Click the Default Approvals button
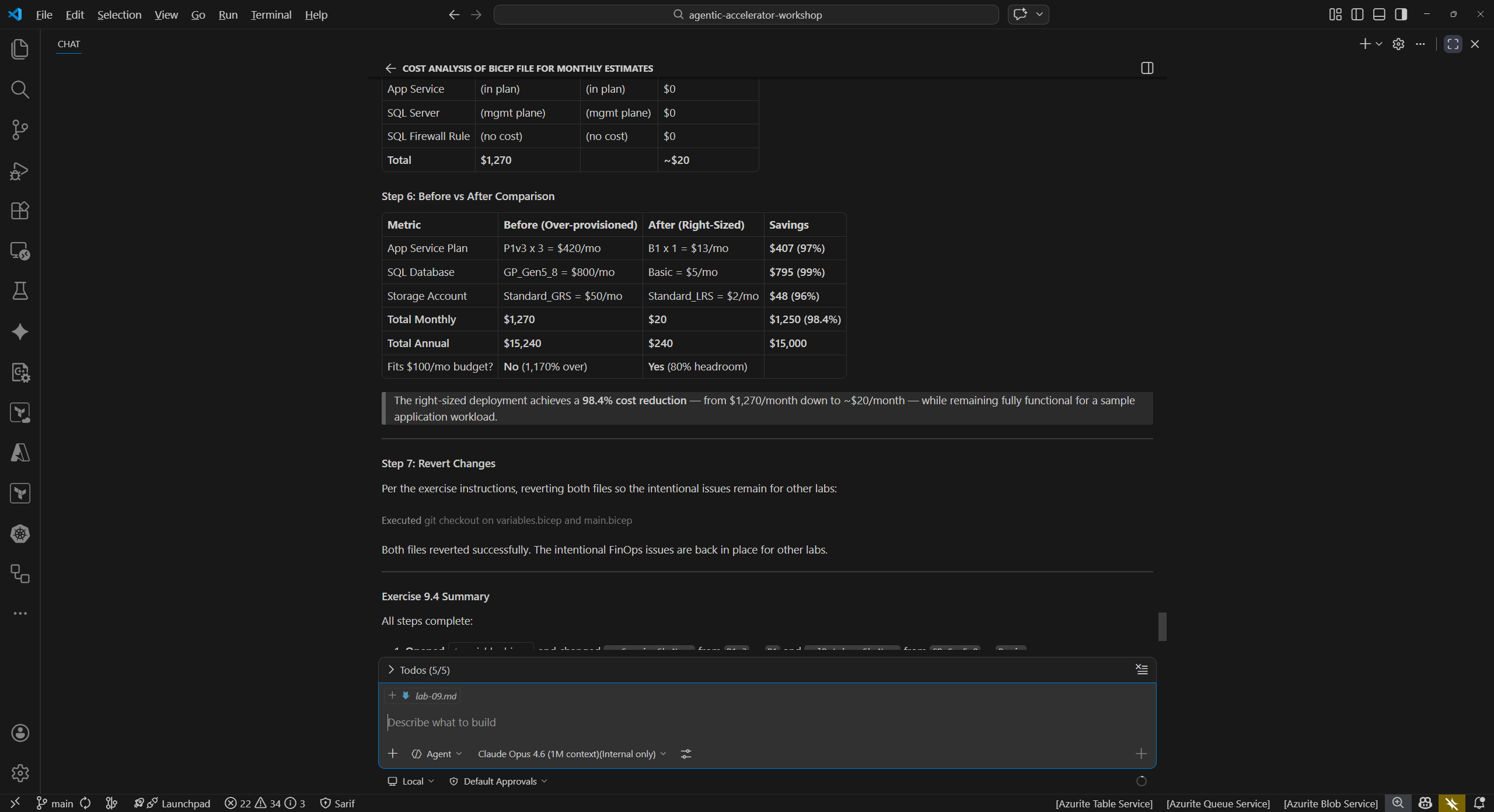The height and width of the screenshot is (812, 1494). click(499, 781)
